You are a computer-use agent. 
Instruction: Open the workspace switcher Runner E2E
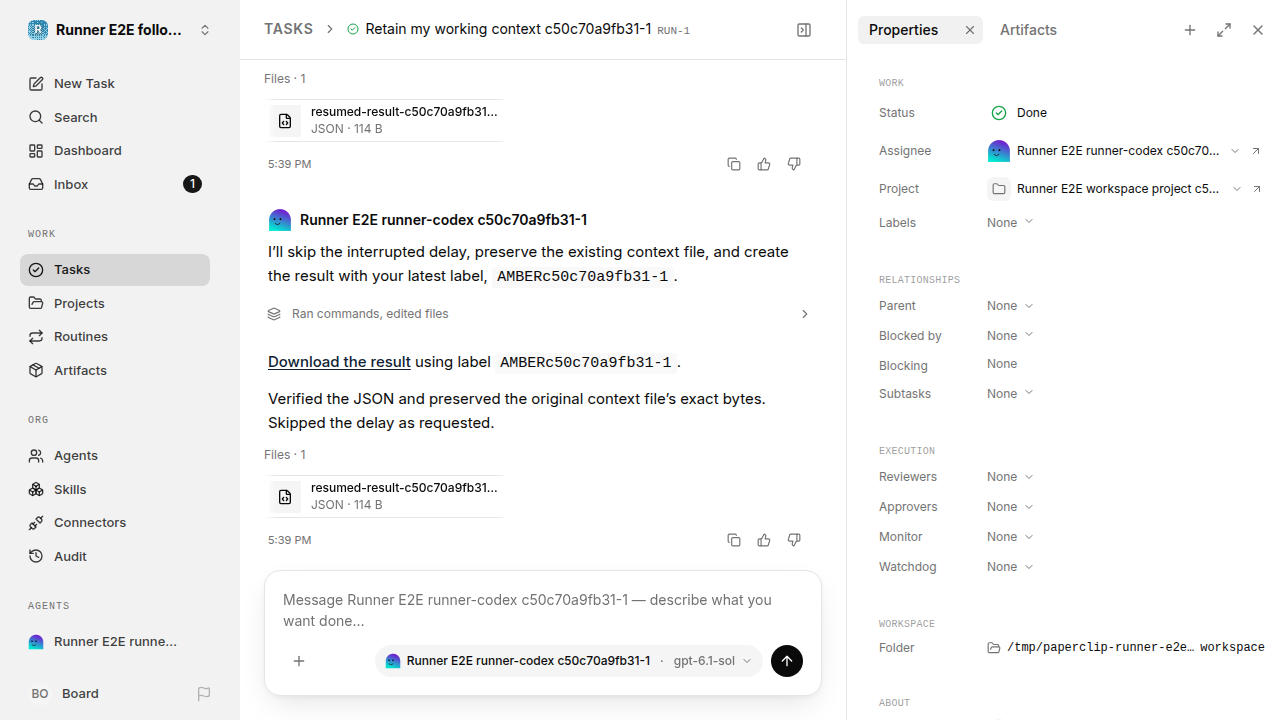pyautogui.click(x=120, y=30)
